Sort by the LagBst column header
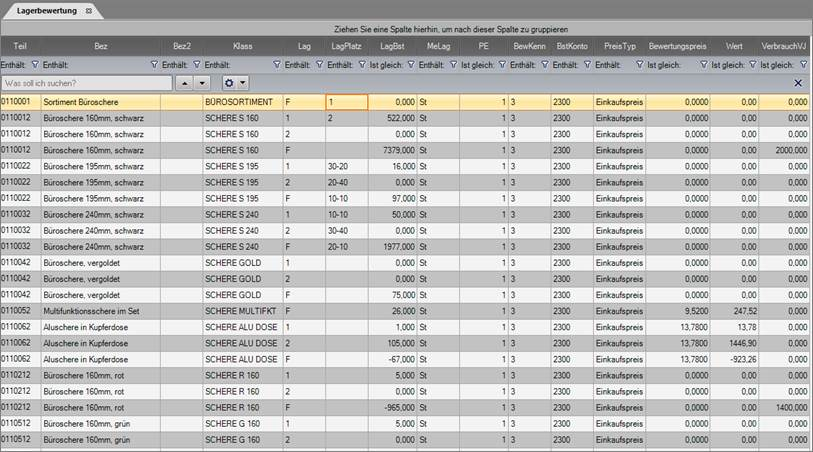 (x=392, y=46)
